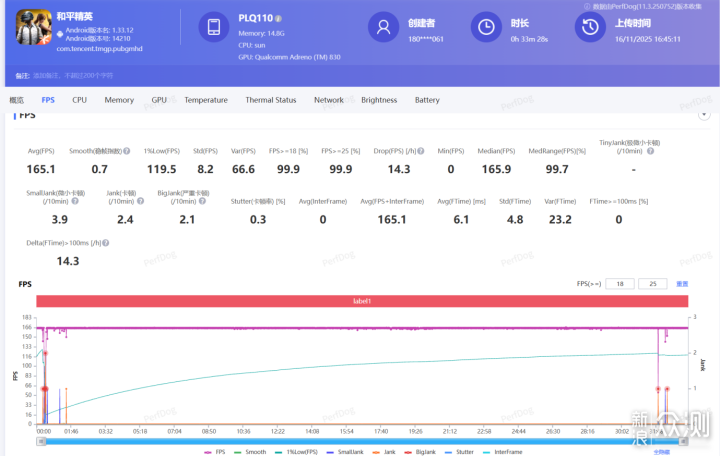Click the help icon next to 1%Low(FPS)
Image resolution: width=720 pixels, height=456 pixels.
(181, 151)
